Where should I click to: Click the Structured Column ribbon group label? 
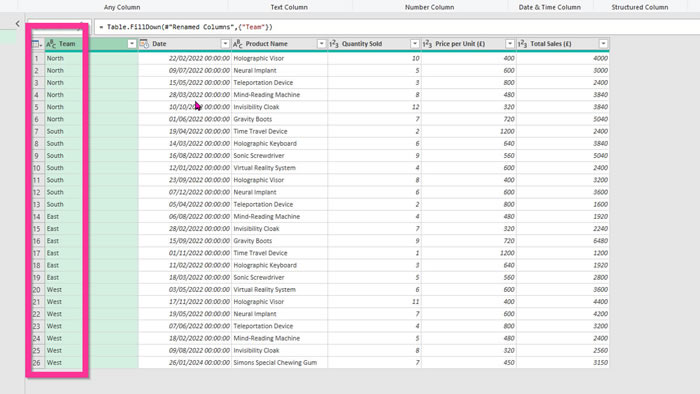point(640,7)
